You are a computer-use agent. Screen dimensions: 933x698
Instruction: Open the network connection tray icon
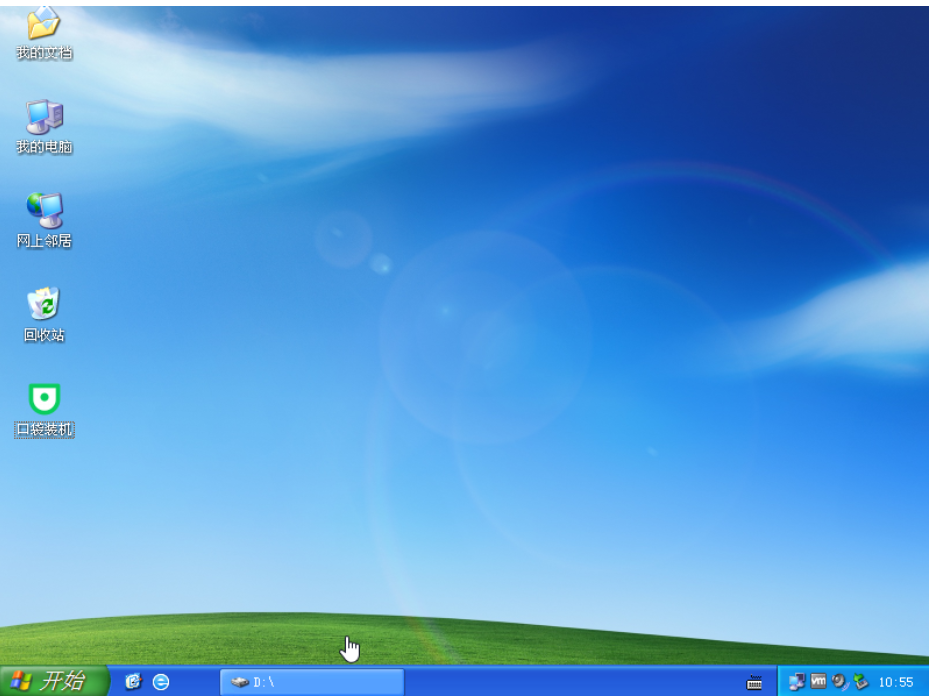tap(797, 682)
